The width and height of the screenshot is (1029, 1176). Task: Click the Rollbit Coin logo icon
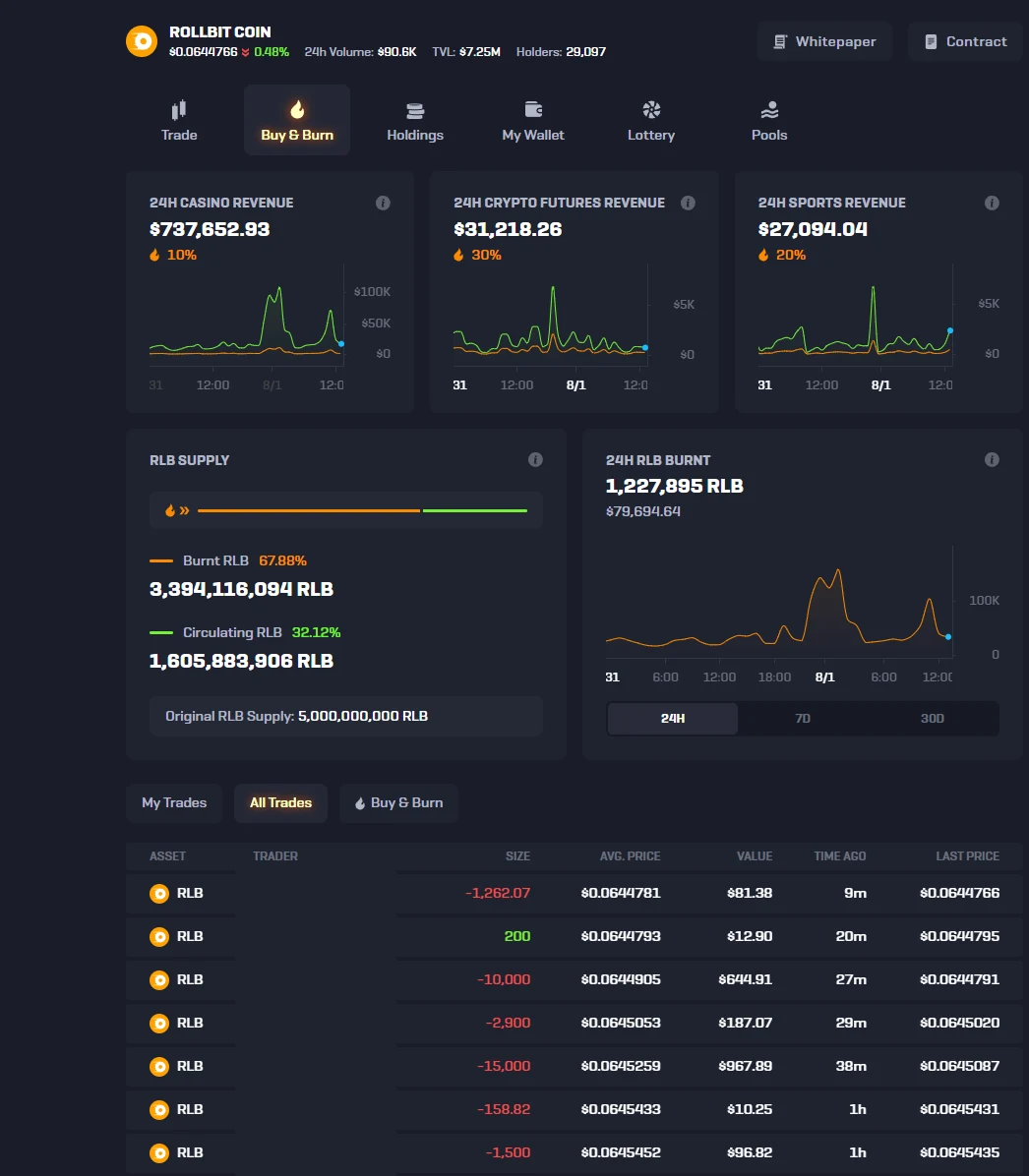pyautogui.click(x=142, y=41)
